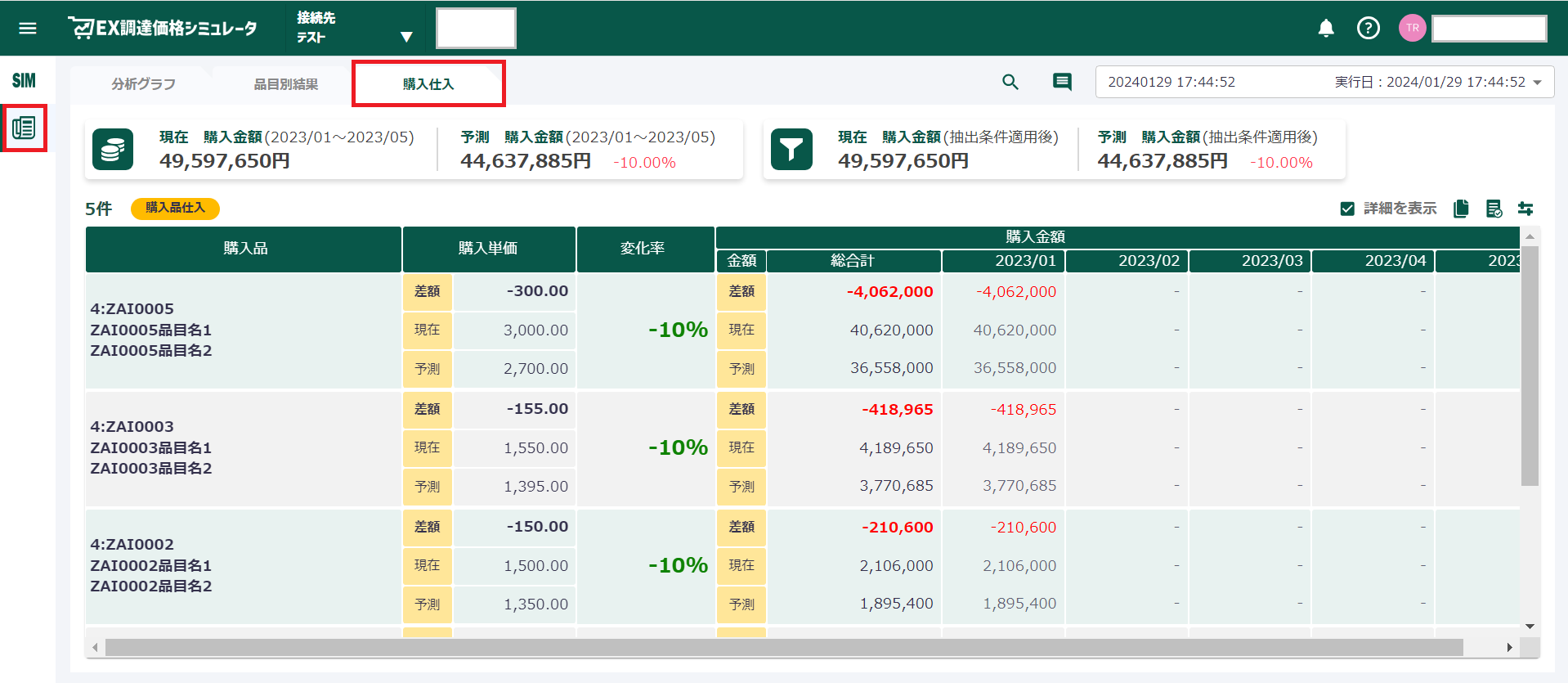The height and width of the screenshot is (683, 1568).
Task: Click the 金額 sub-header cell
Action: [741, 261]
